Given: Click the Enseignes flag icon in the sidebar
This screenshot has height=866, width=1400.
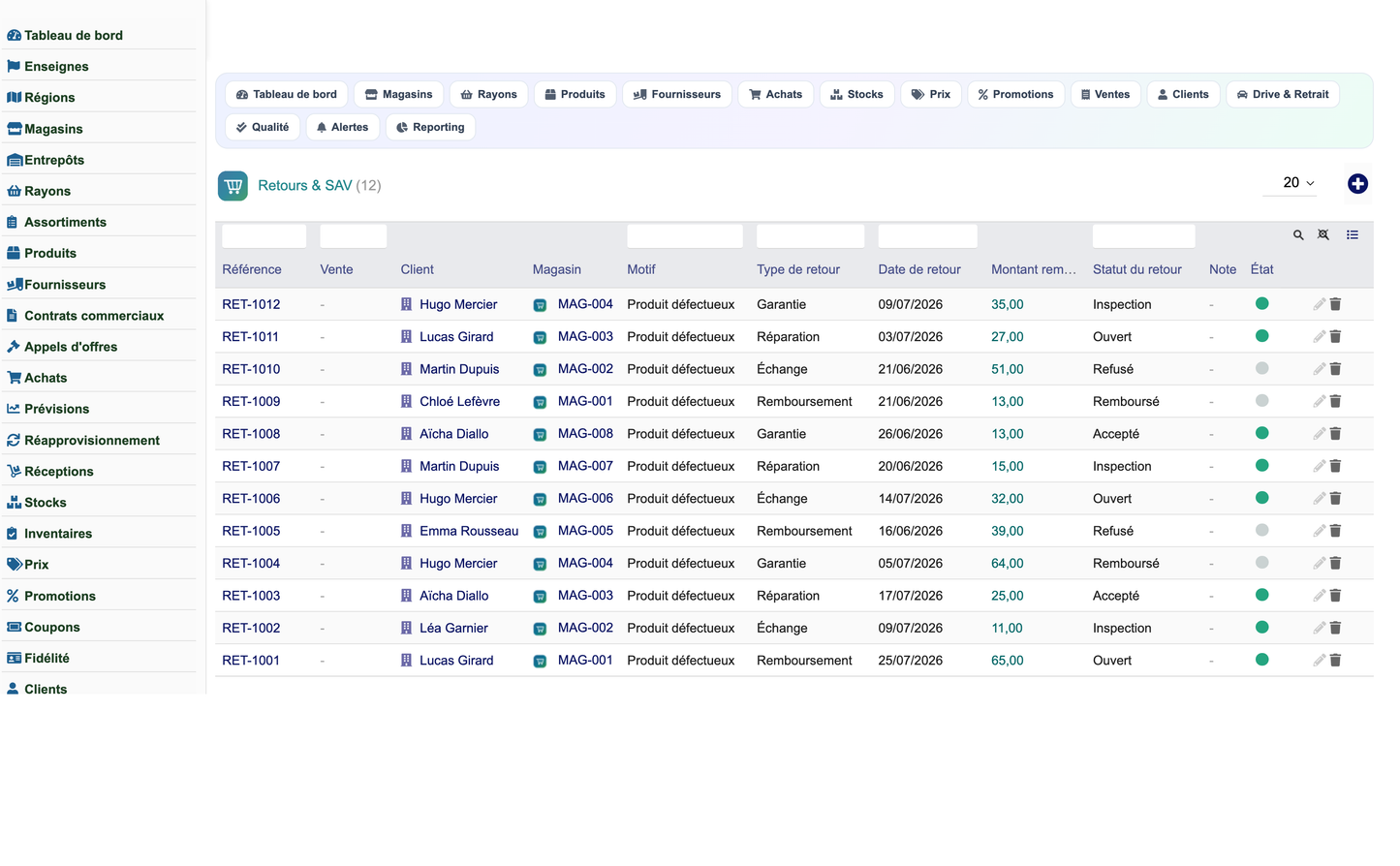Looking at the screenshot, I should [14, 67].
